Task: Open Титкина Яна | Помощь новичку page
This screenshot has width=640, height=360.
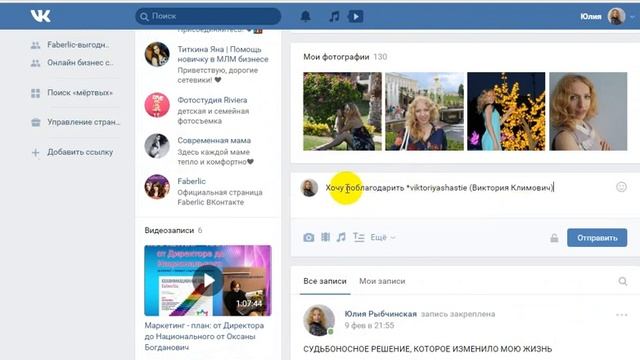Action: point(223,54)
